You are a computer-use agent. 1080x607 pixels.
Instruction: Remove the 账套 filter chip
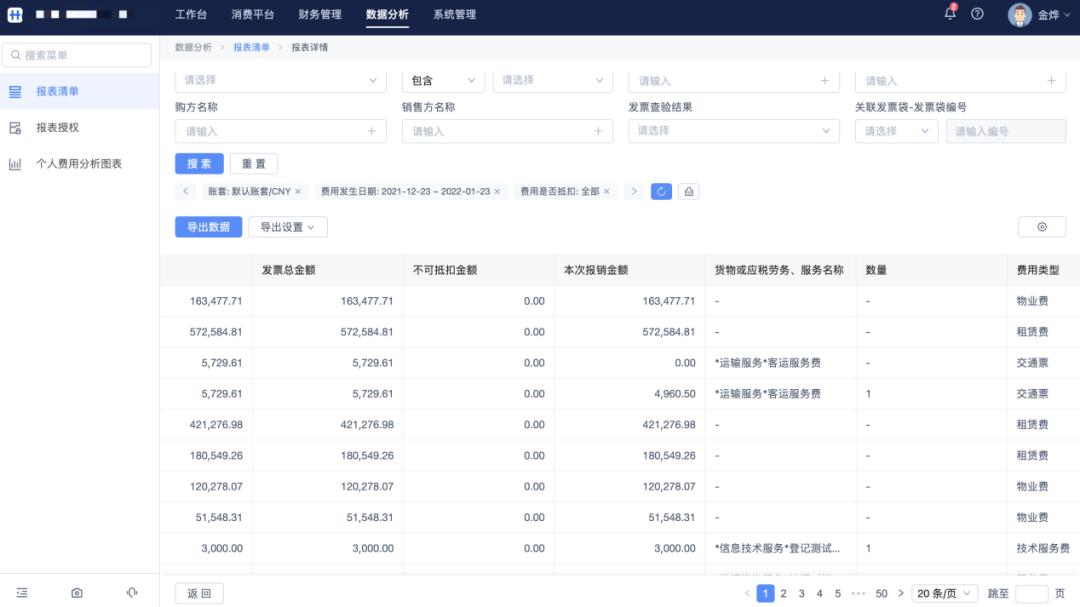(300, 190)
